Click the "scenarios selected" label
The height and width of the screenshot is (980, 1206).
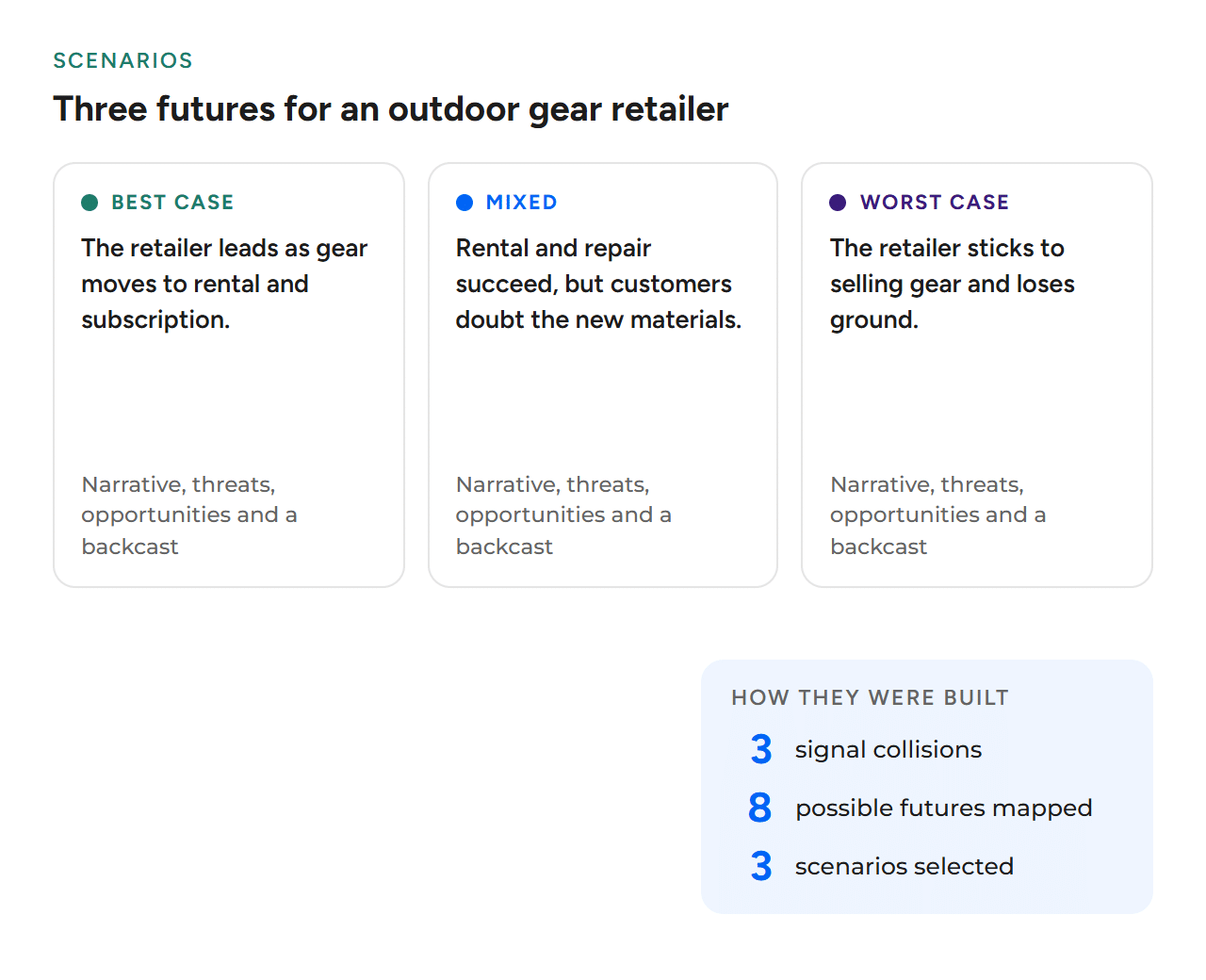click(904, 867)
